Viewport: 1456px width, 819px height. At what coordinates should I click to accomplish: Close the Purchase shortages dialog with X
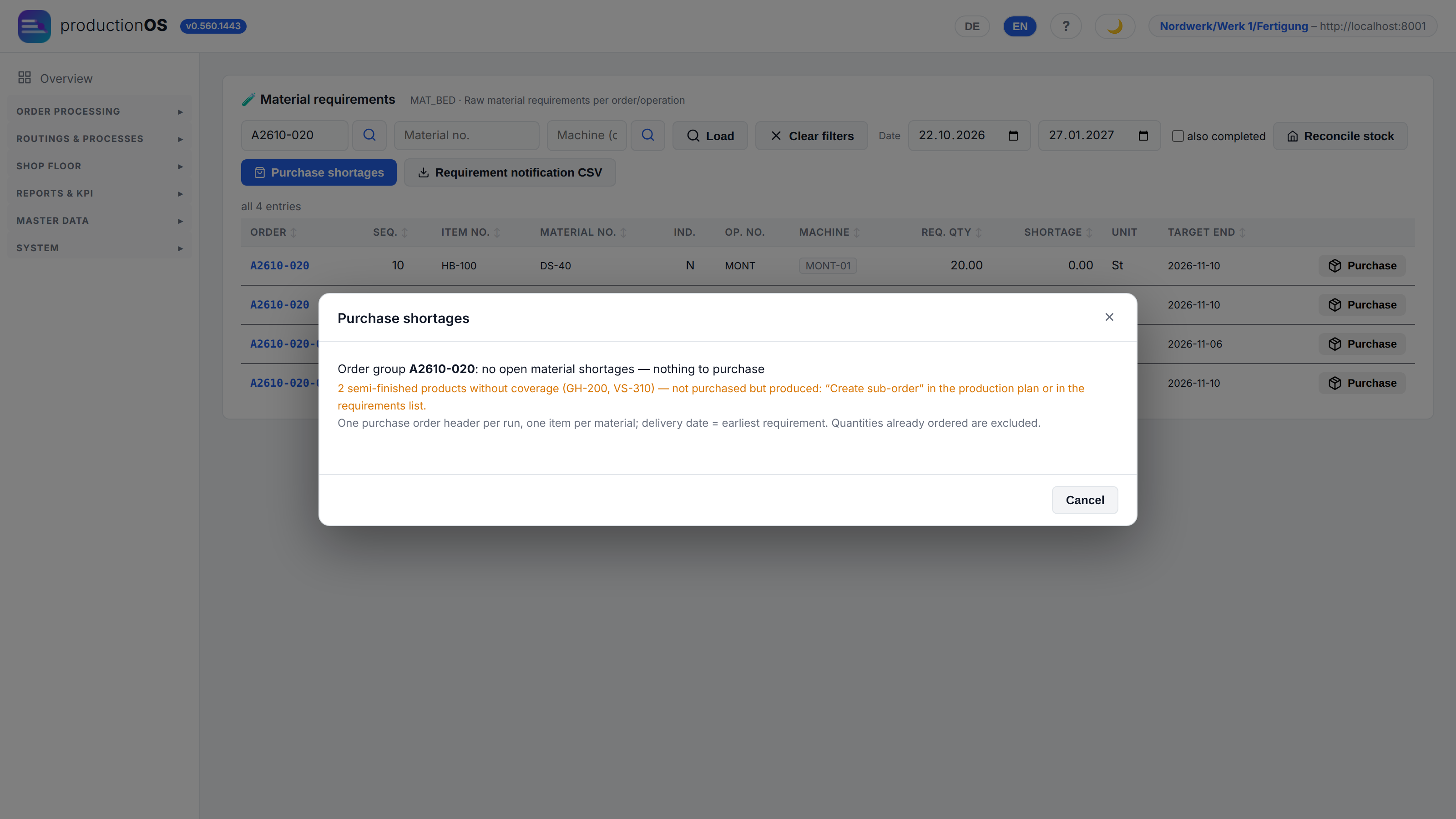pos(1109,317)
